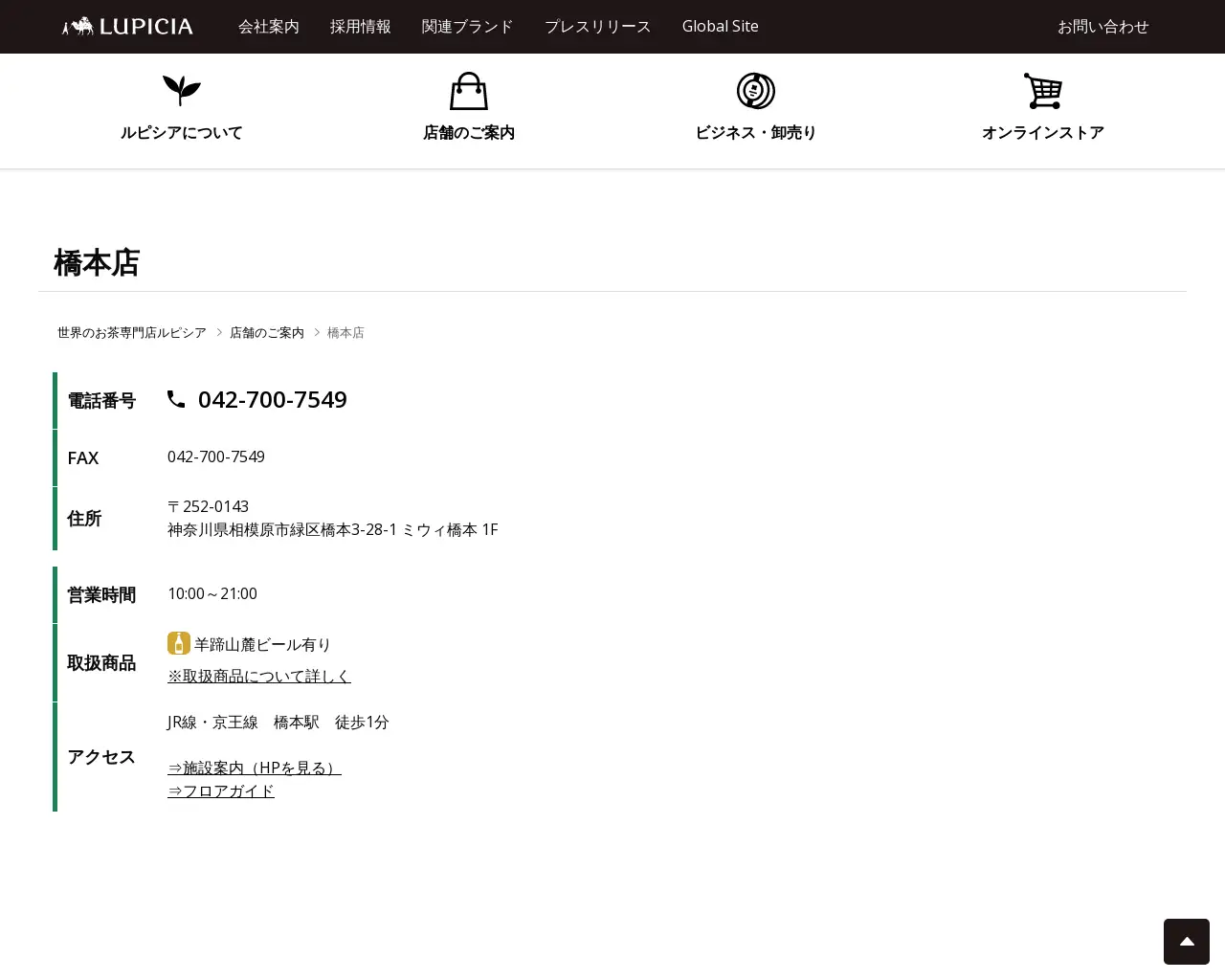
Task: Switch to the Global Site
Action: 720,27
